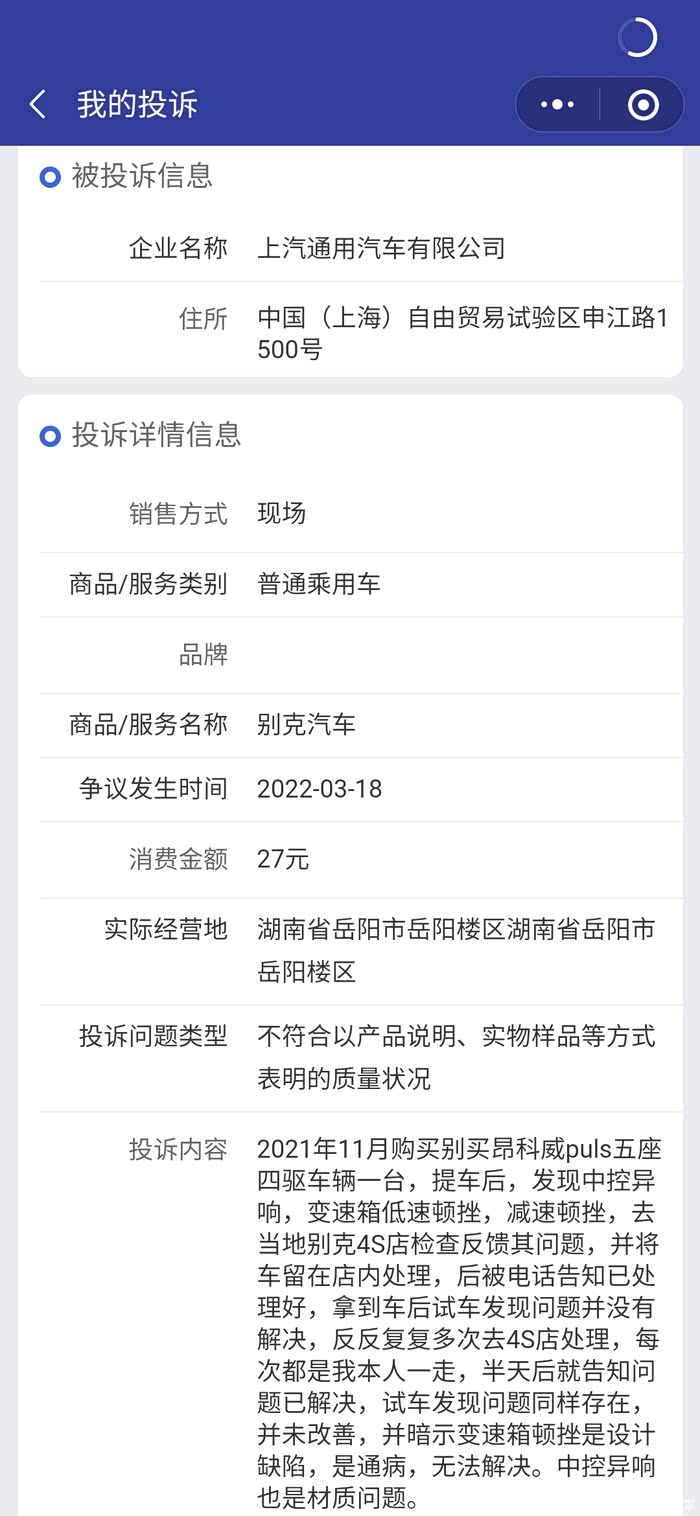Tap the 被投诉信息 section bullet icon
The width and height of the screenshot is (700, 1516).
pos(50,177)
